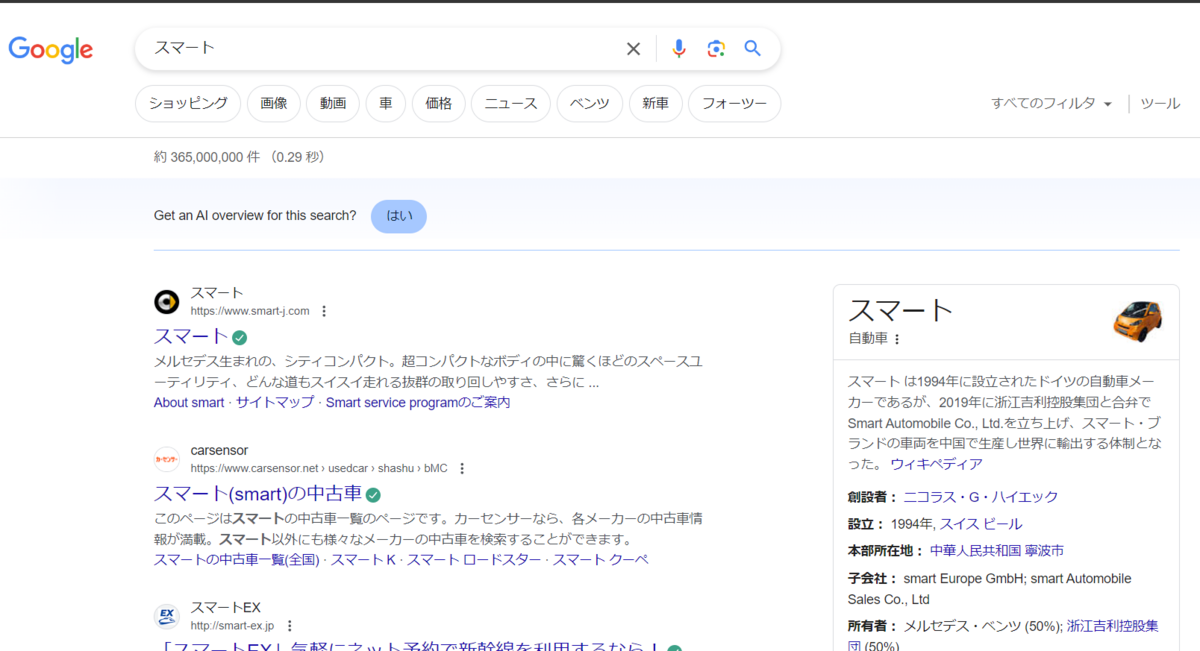Select the フォーツー filter chip

tap(735, 103)
